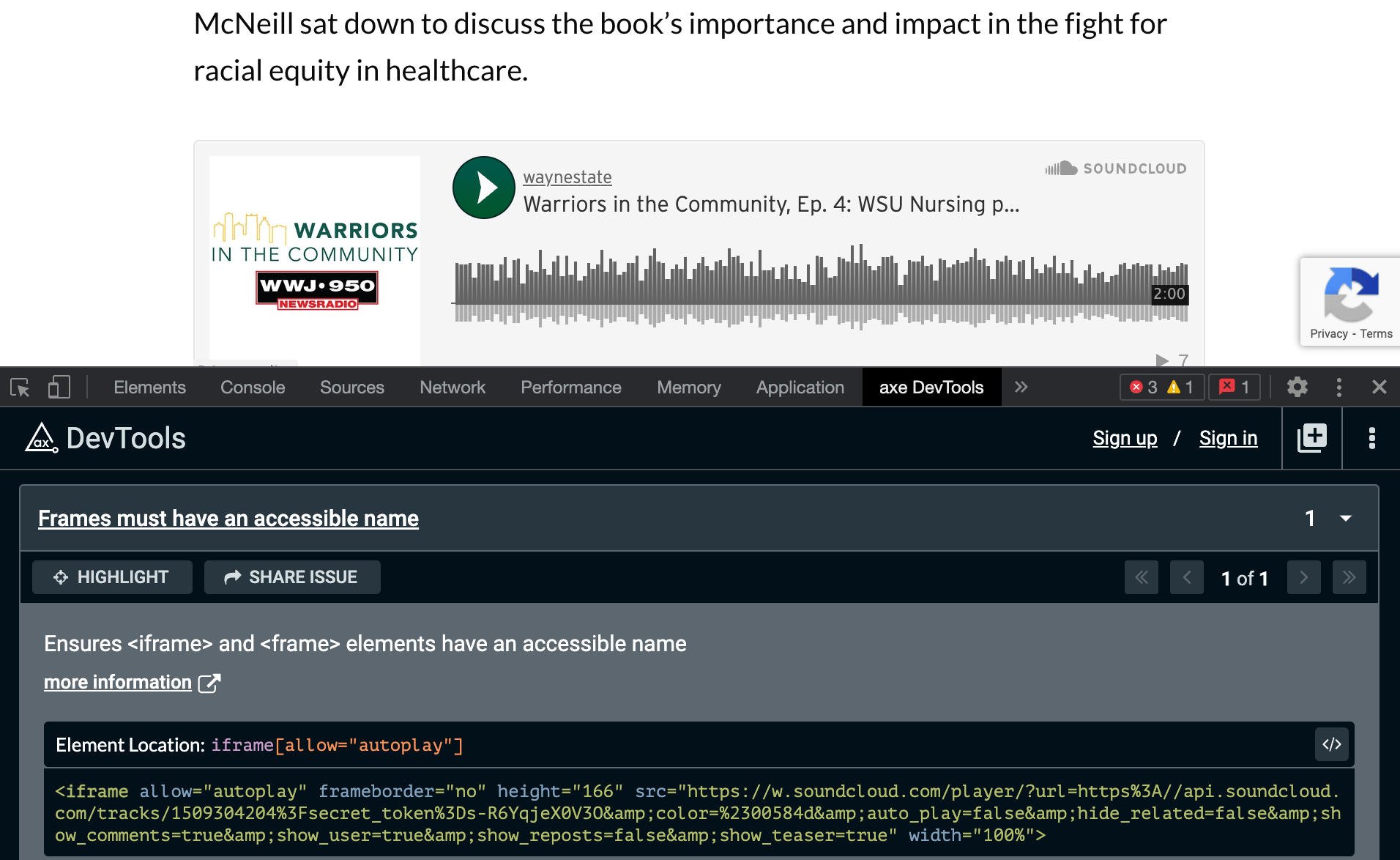Click the axe DevTools logo

(x=41, y=437)
